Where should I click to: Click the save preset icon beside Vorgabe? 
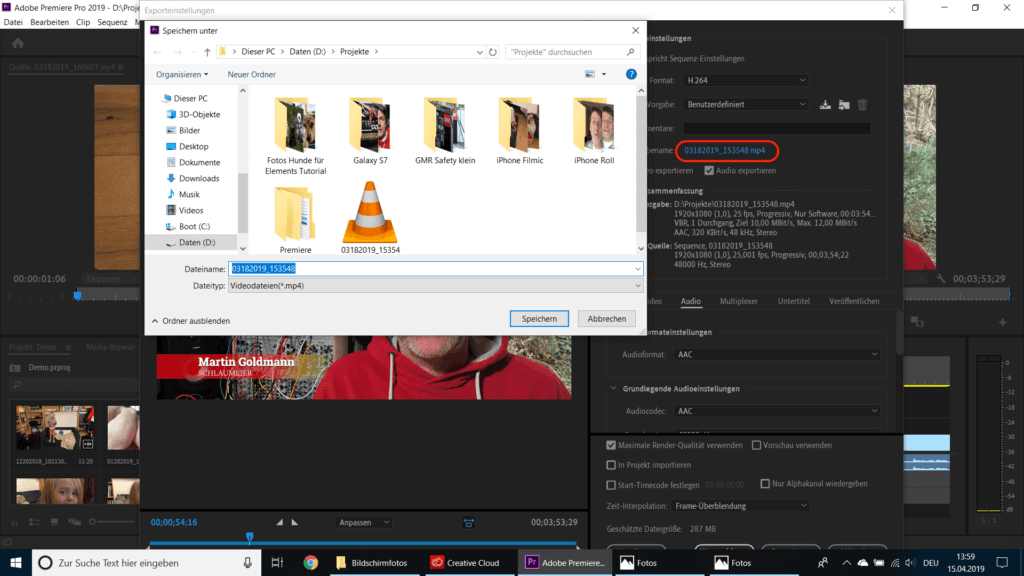pyautogui.click(x=826, y=105)
